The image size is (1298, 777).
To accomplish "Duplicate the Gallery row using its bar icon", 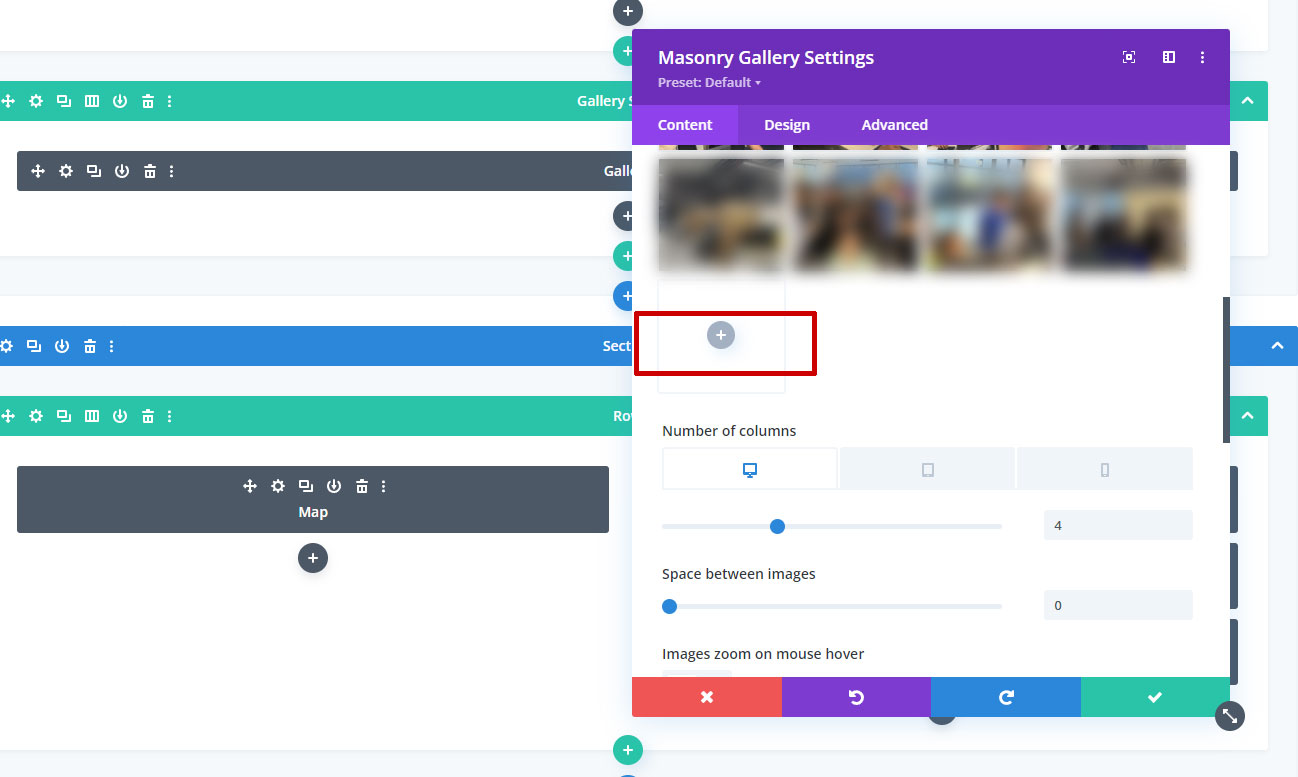I will coord(64,101).
